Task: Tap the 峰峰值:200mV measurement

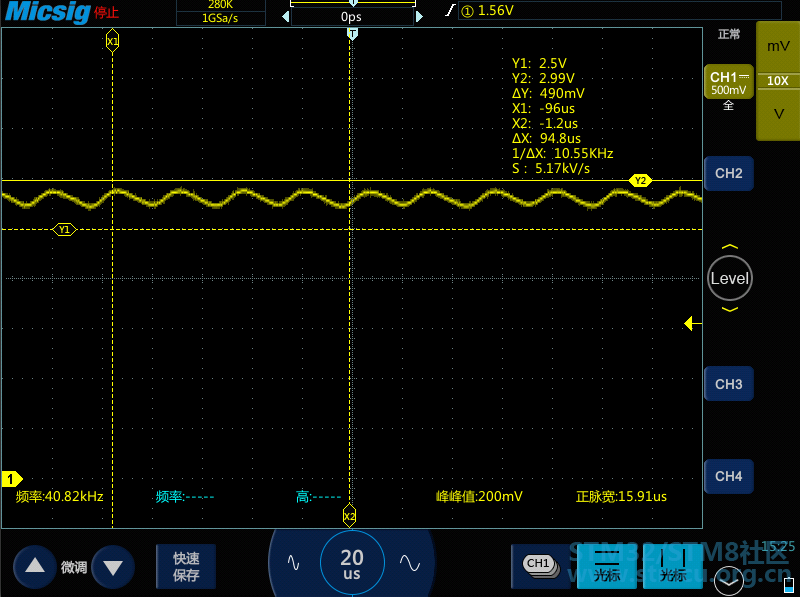Action: point(480,496)
